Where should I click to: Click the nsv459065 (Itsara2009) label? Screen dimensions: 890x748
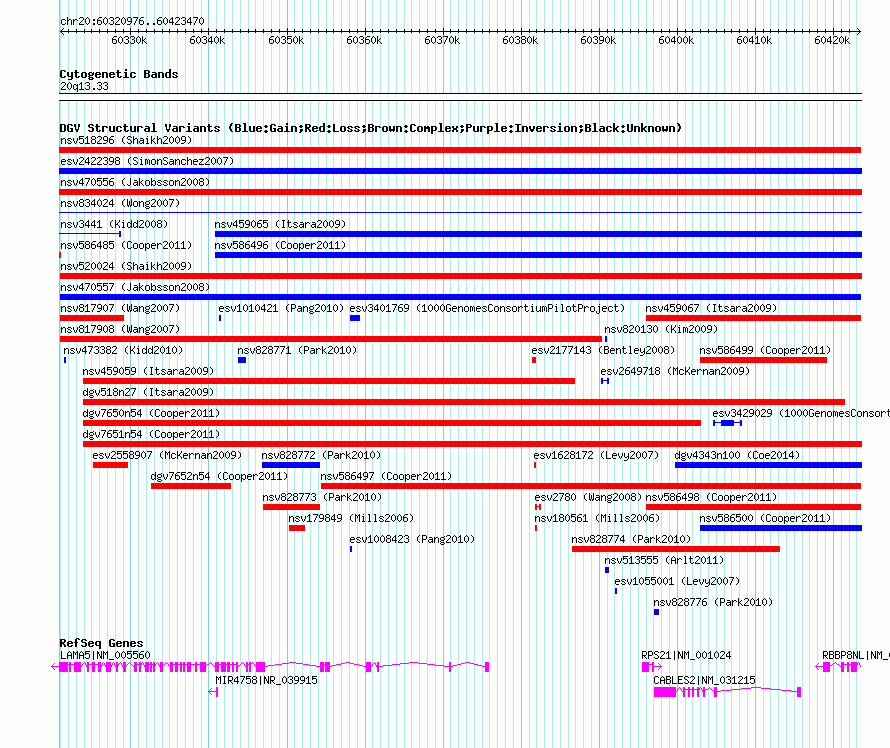(280, 224)
